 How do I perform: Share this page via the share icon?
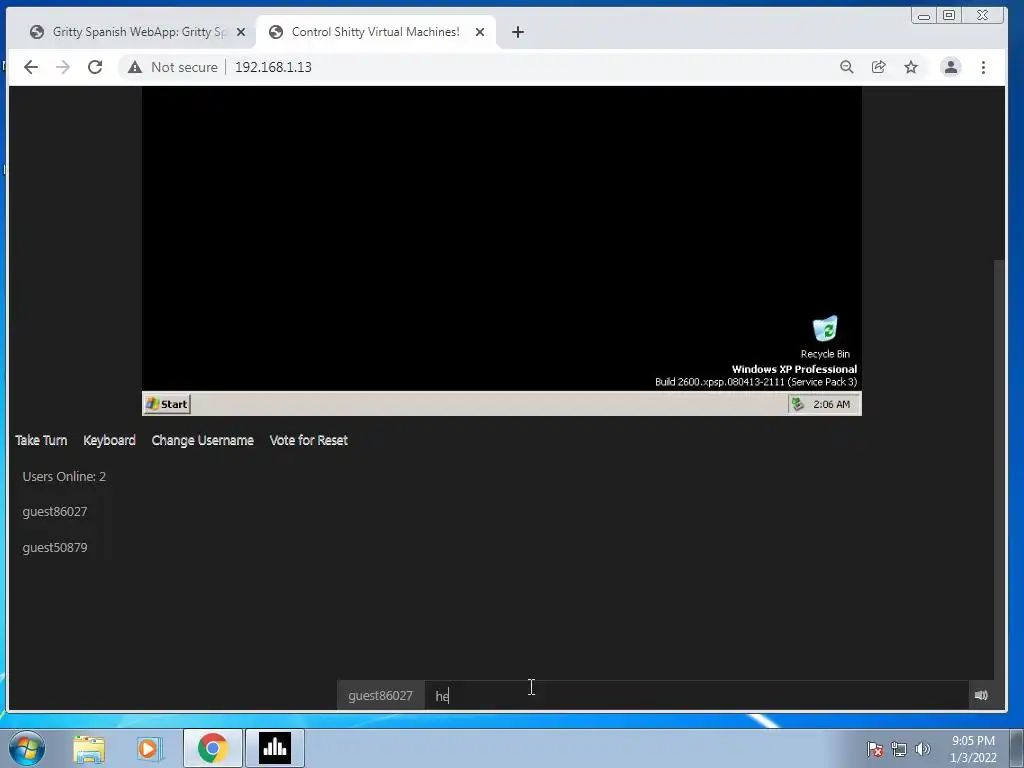coord(878,67)
